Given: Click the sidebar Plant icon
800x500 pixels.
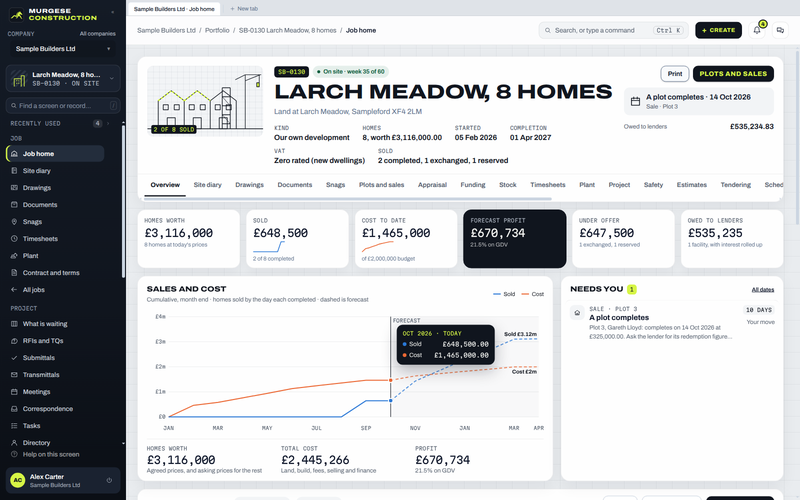Looking at the screenshot, I should pos(14,256).
